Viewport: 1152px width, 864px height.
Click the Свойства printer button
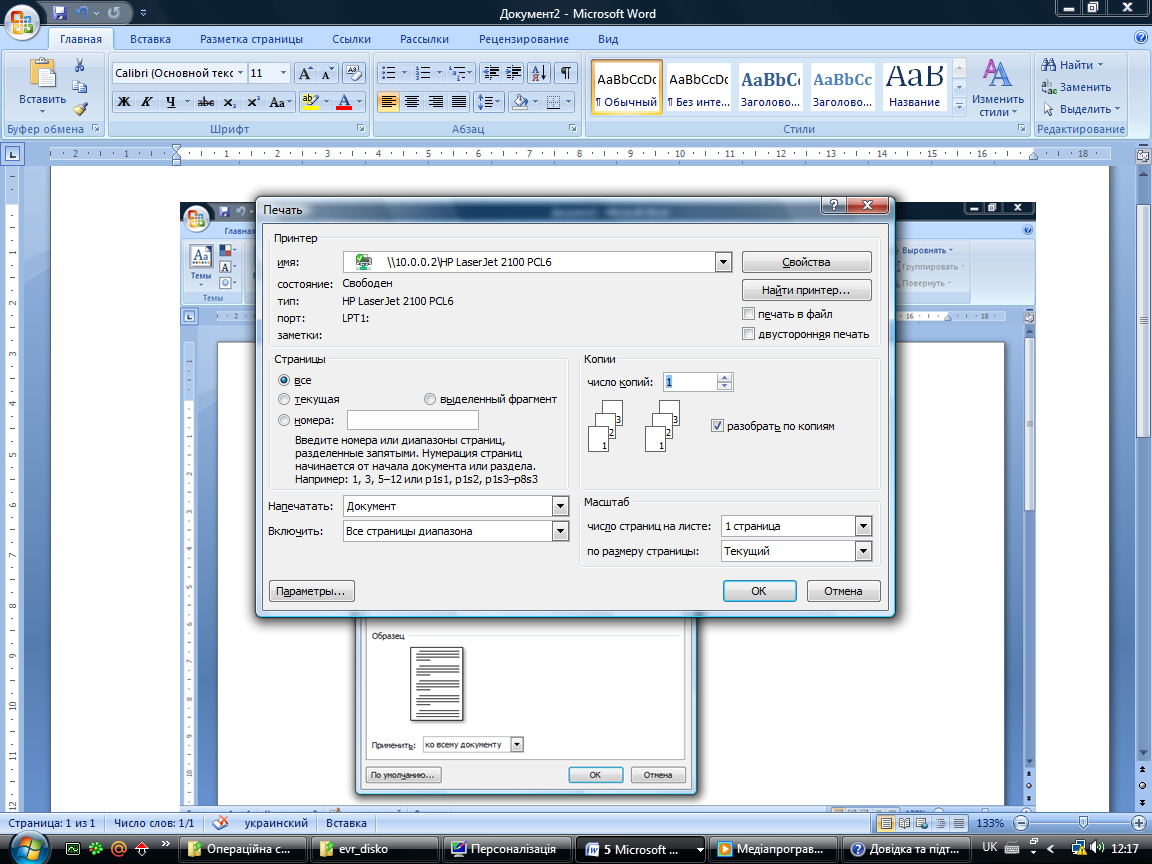(807, 262)
